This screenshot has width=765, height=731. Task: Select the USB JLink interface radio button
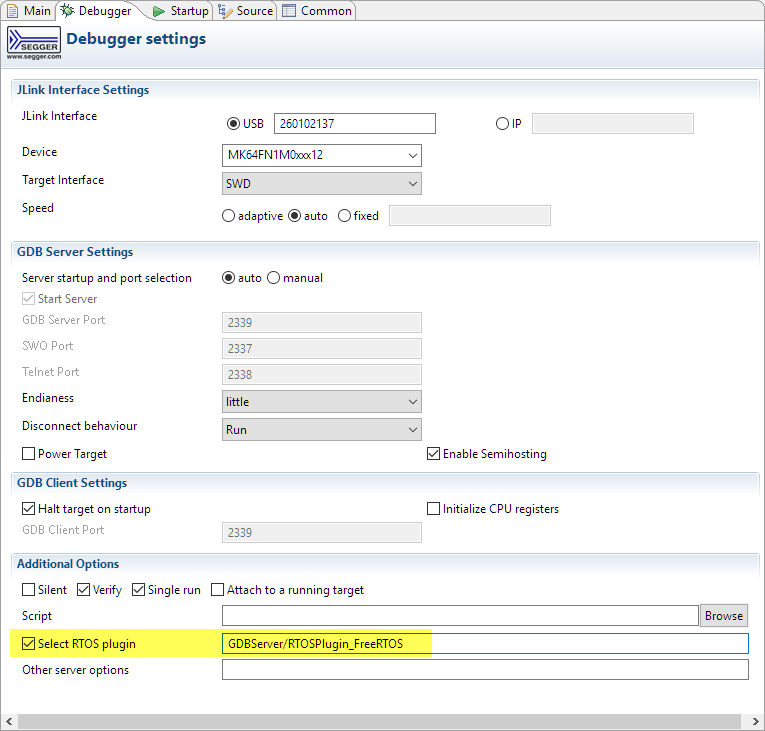(234, 124)
